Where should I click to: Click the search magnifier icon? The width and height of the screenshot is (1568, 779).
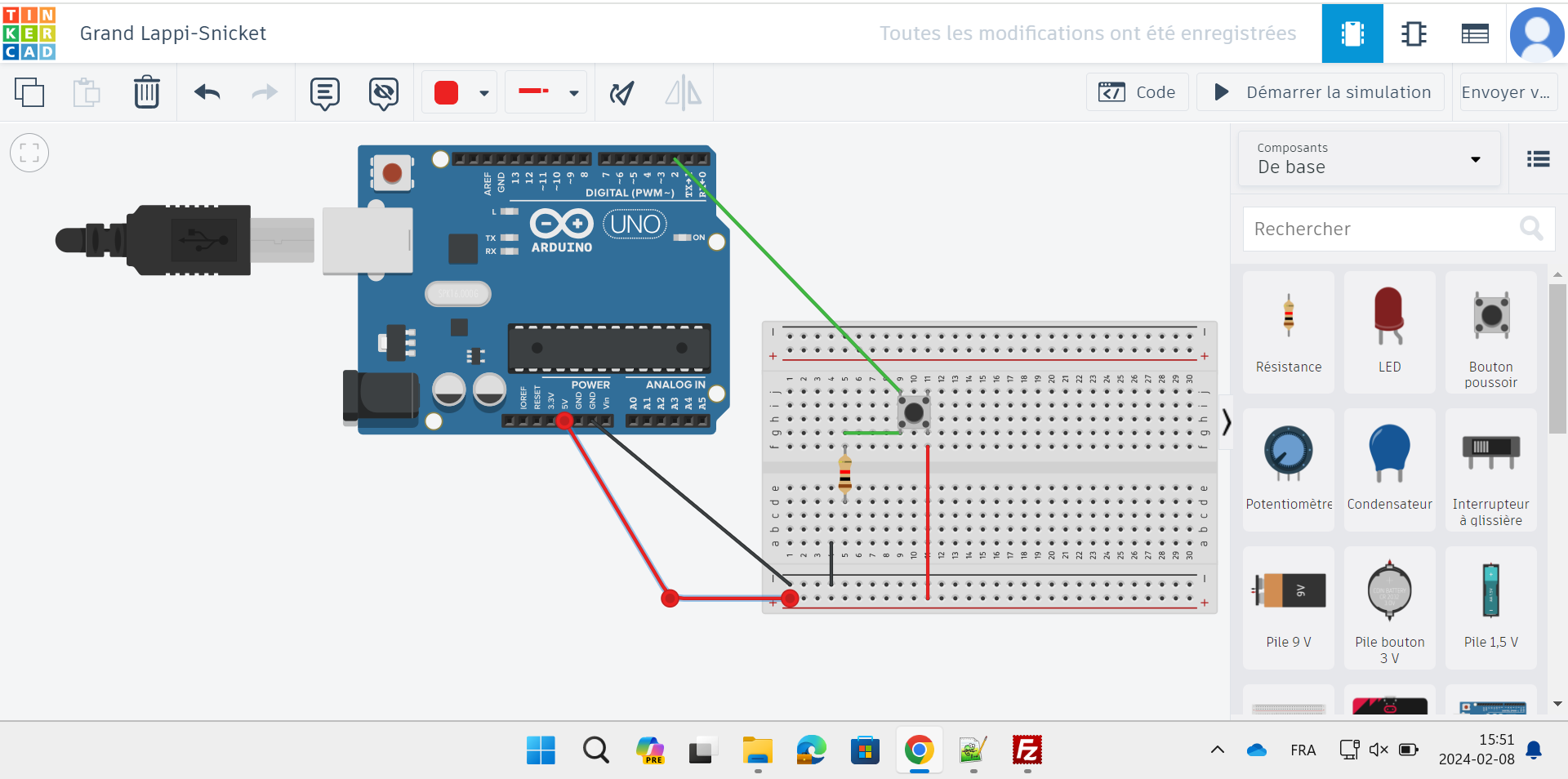pos(1531,228)
